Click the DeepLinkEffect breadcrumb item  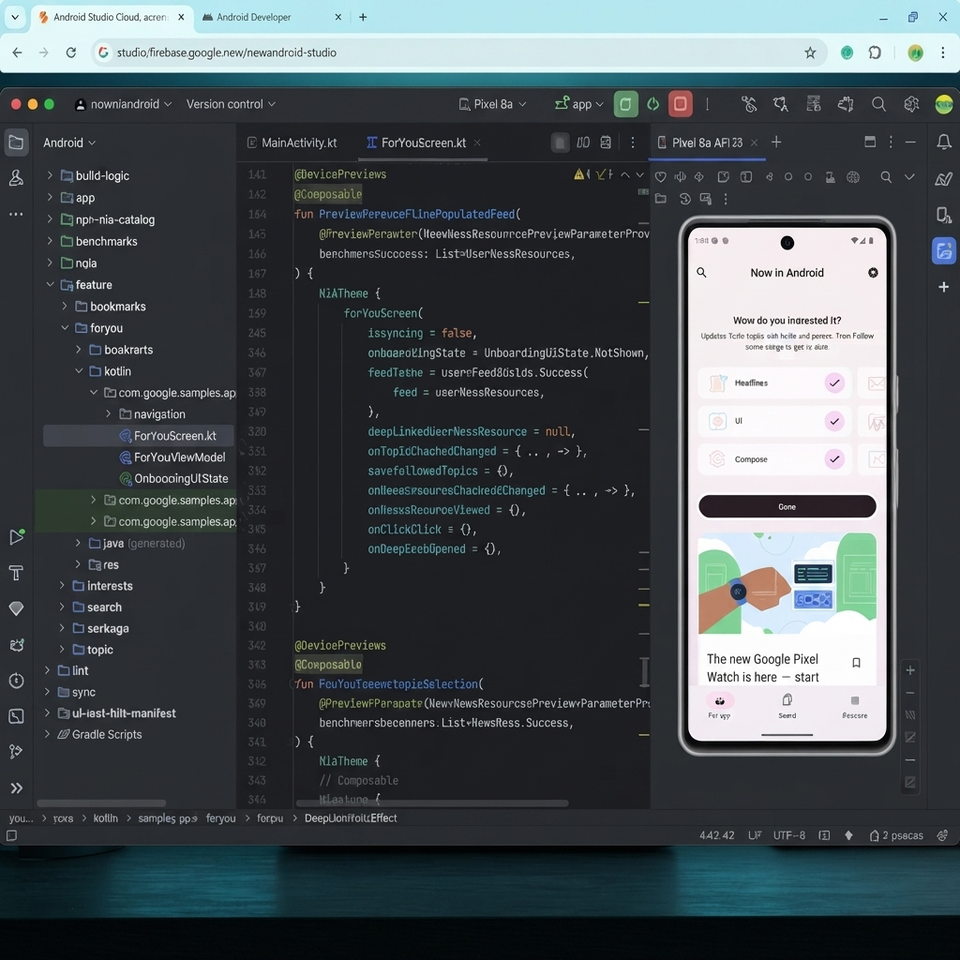pos(350,818)
